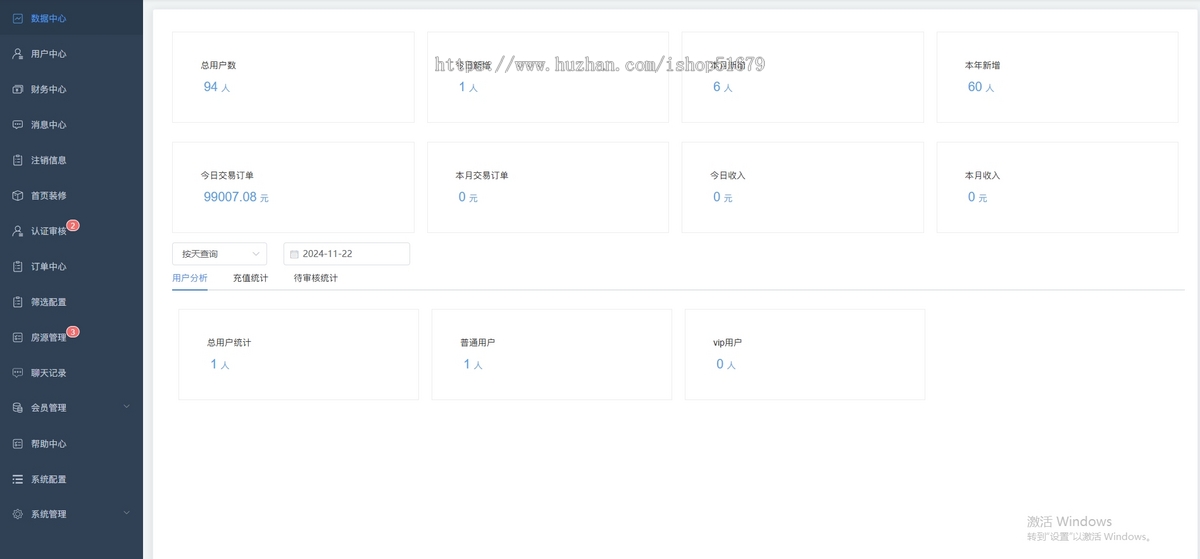Click the 聊天记录 chat icon
The height and width of the screenshot is (559, 1200).
tap(17, 373)
